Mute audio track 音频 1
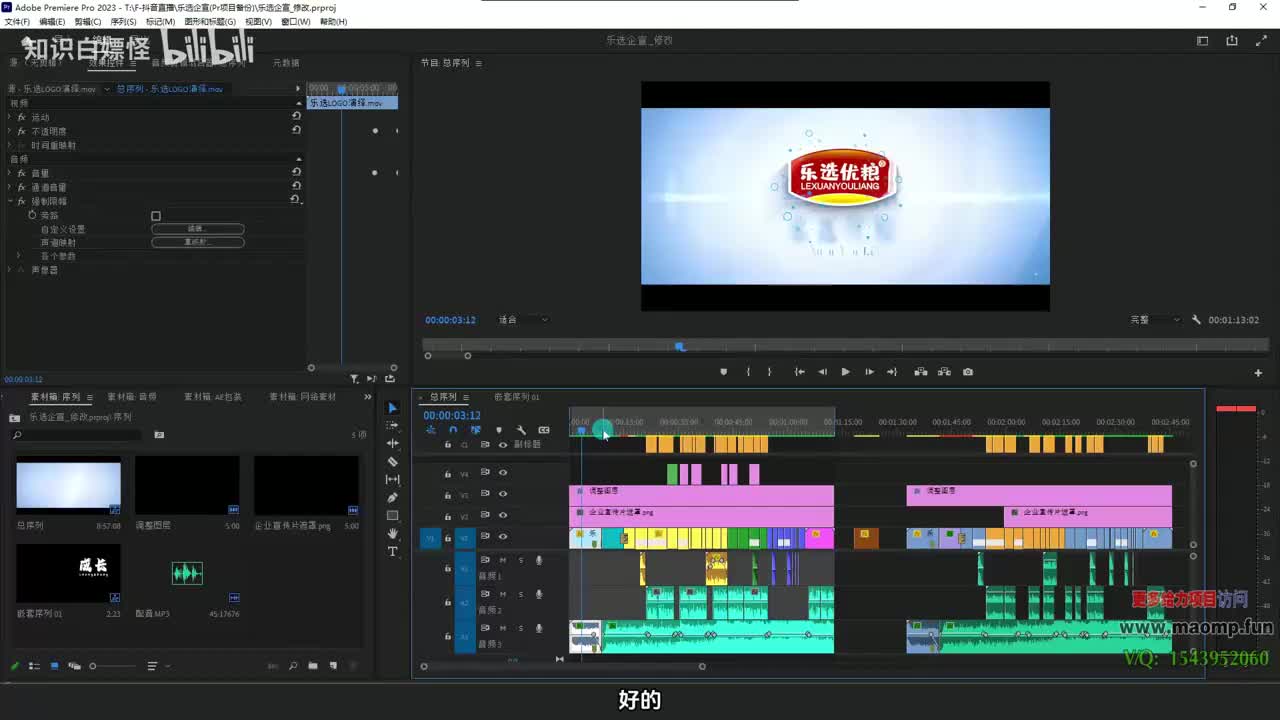 coord(503,560)
